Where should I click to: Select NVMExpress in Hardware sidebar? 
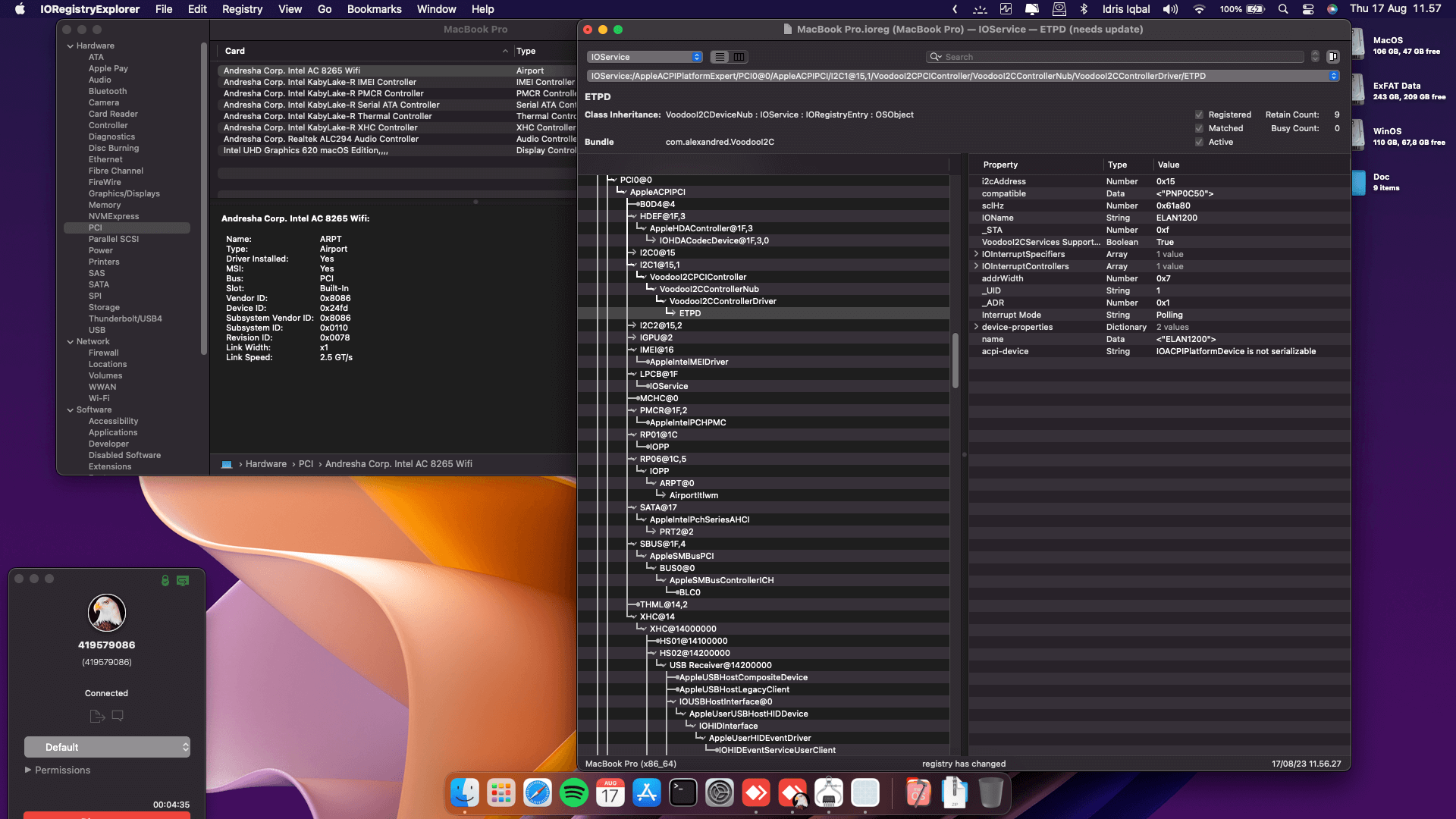[x=114, y=217]
